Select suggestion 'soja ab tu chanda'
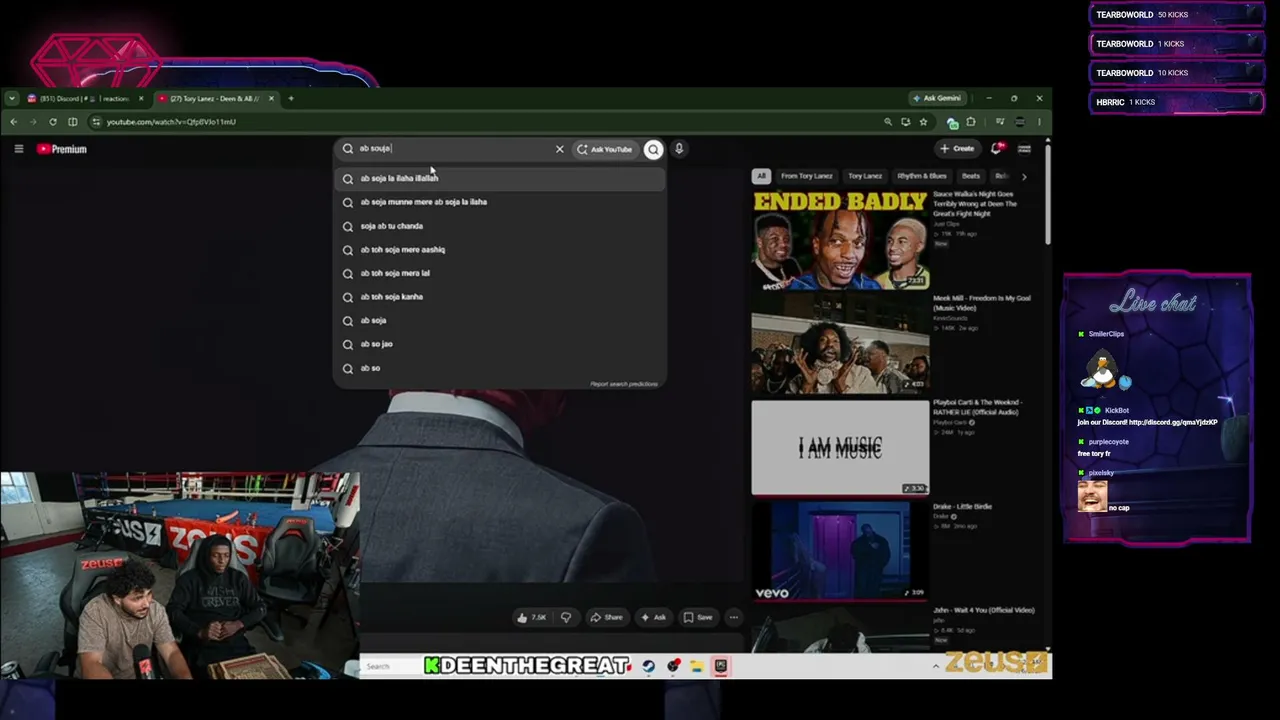1280x720 pixels. click(x=500, y=226)
